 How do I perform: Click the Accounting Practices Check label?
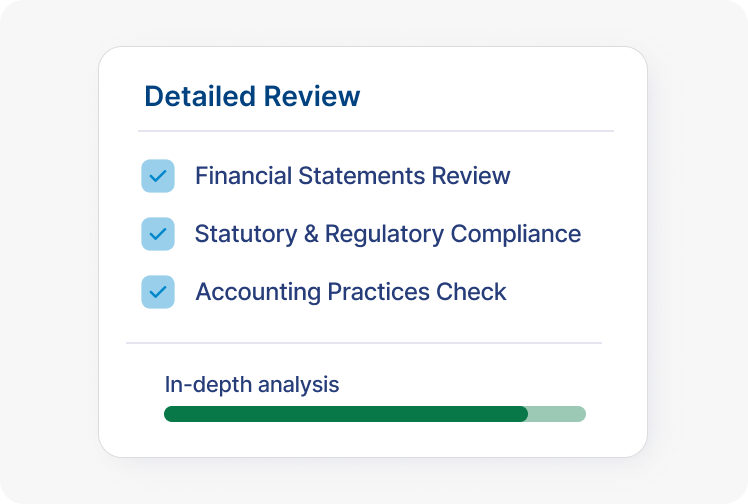[x=350, y=292]
